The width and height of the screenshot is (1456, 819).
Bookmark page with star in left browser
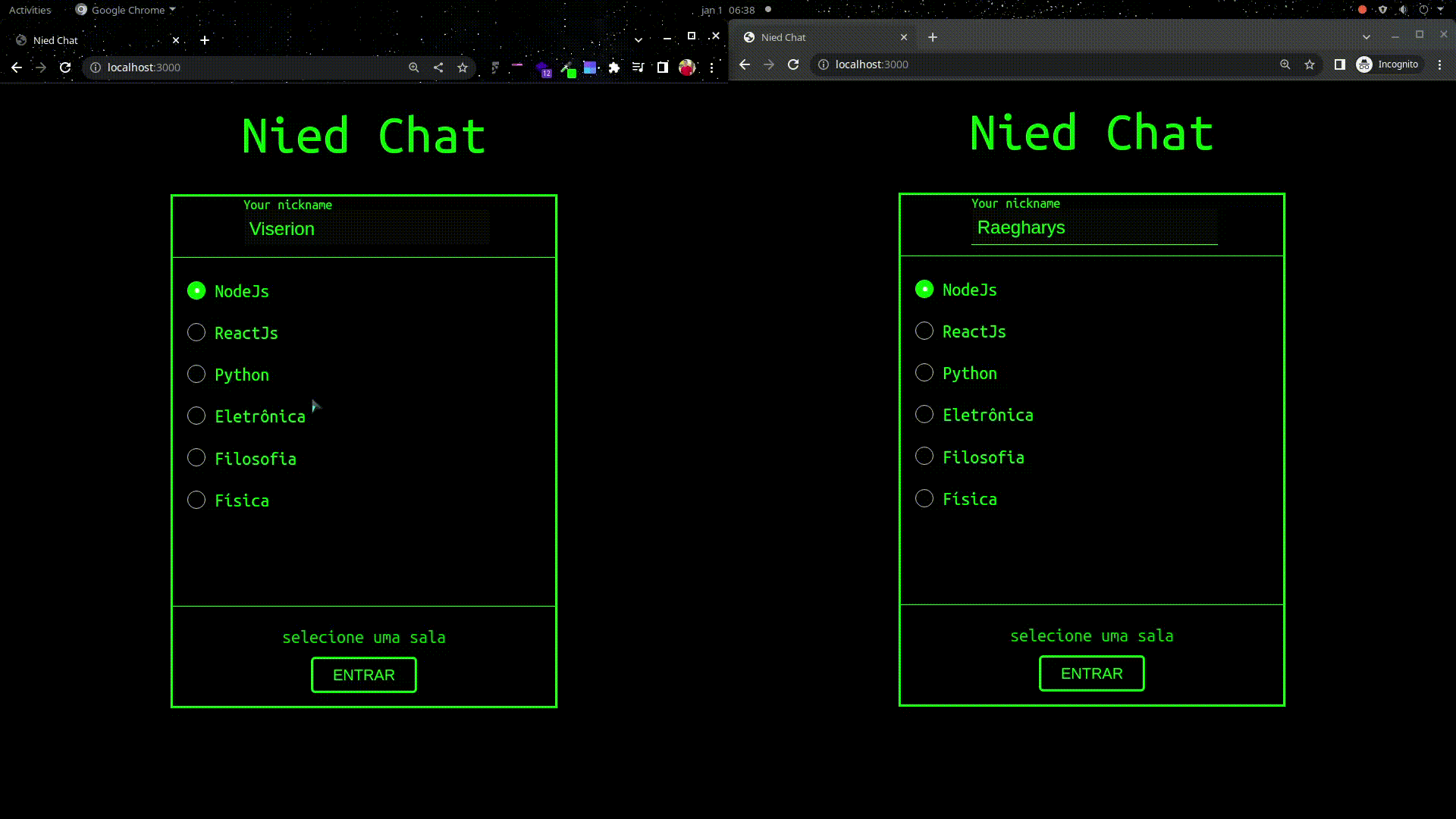pos(463,67)
